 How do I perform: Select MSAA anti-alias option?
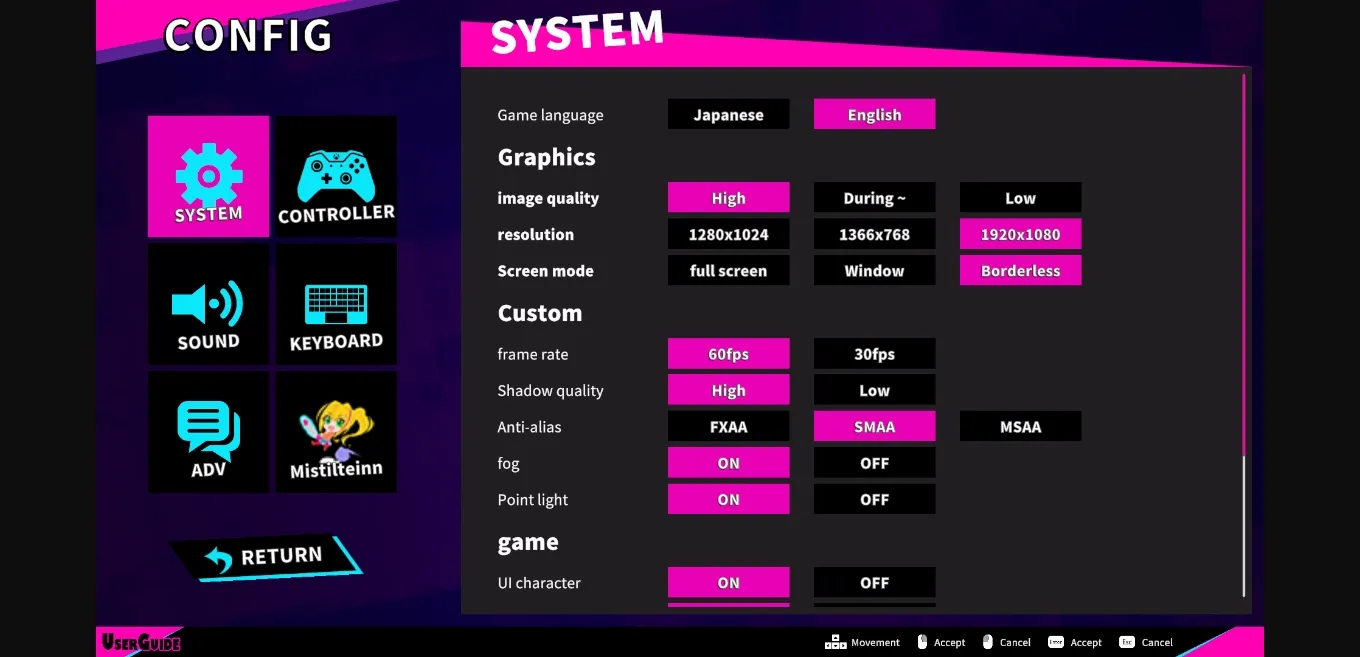point(1020,426)
